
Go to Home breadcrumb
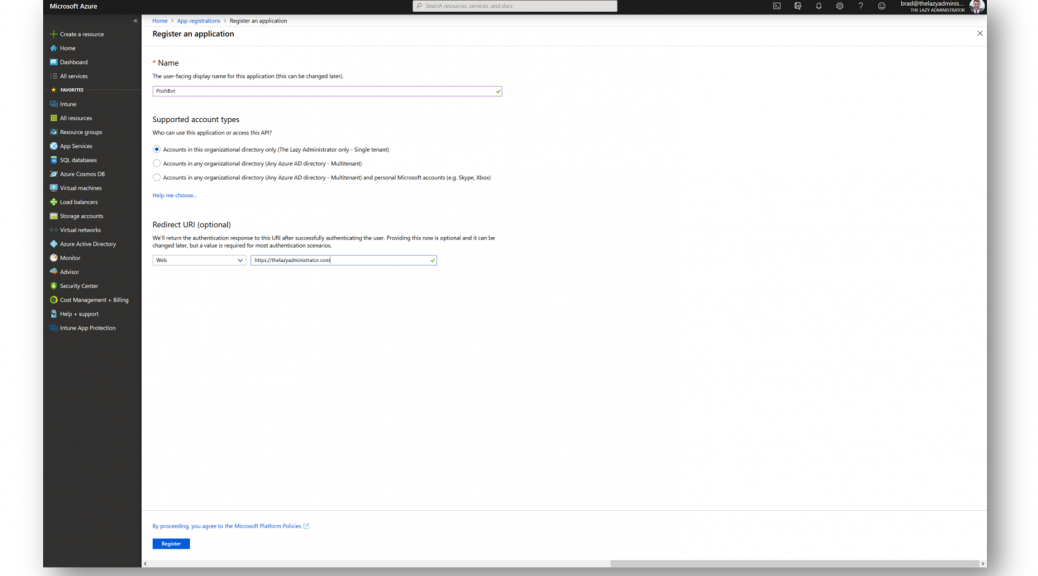(x=160, y=21)
